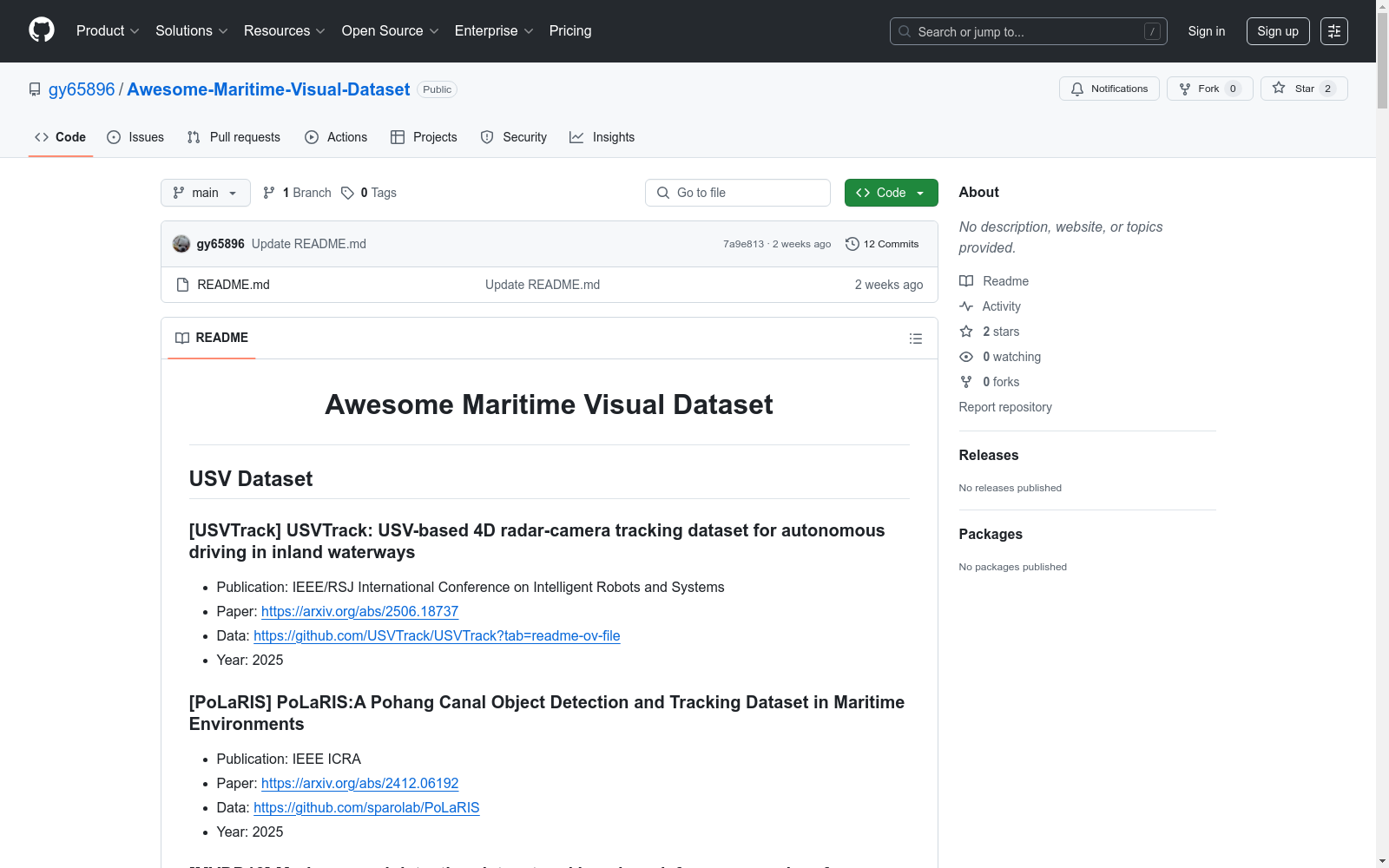Click 'Publication: IEEE ICRA' text

point(289,759)
